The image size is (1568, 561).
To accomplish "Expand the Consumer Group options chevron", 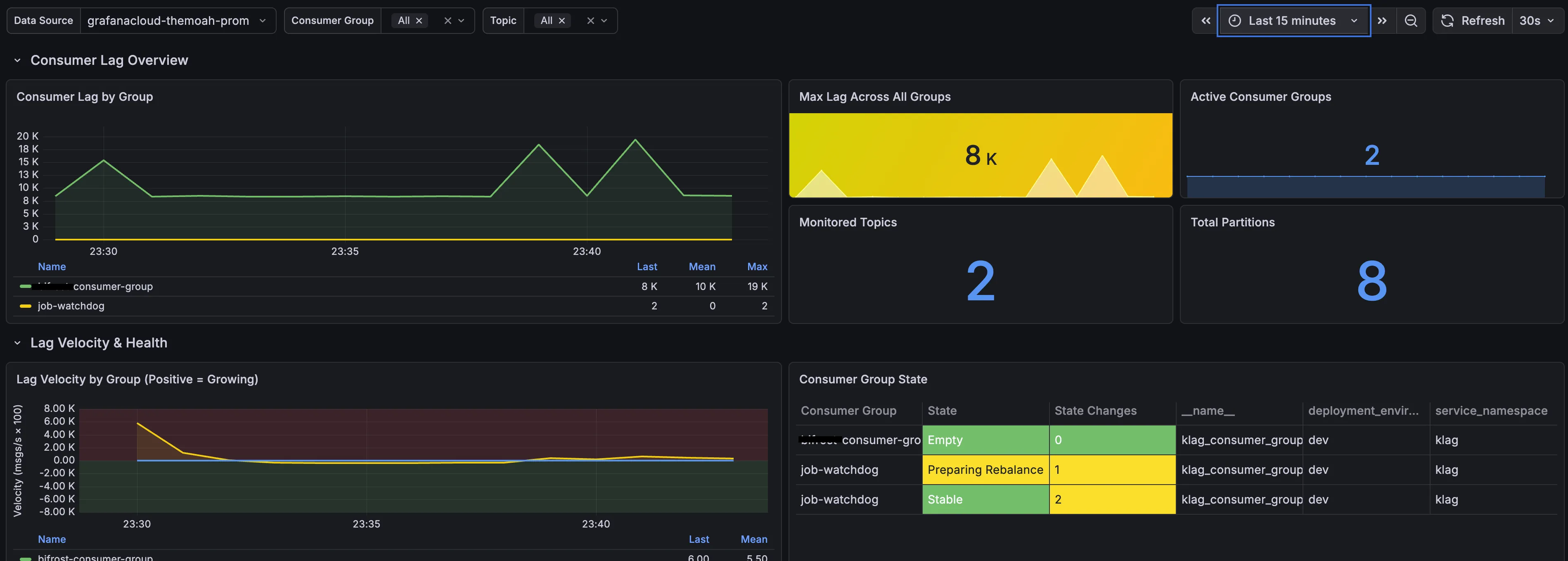I will [462, 21].
